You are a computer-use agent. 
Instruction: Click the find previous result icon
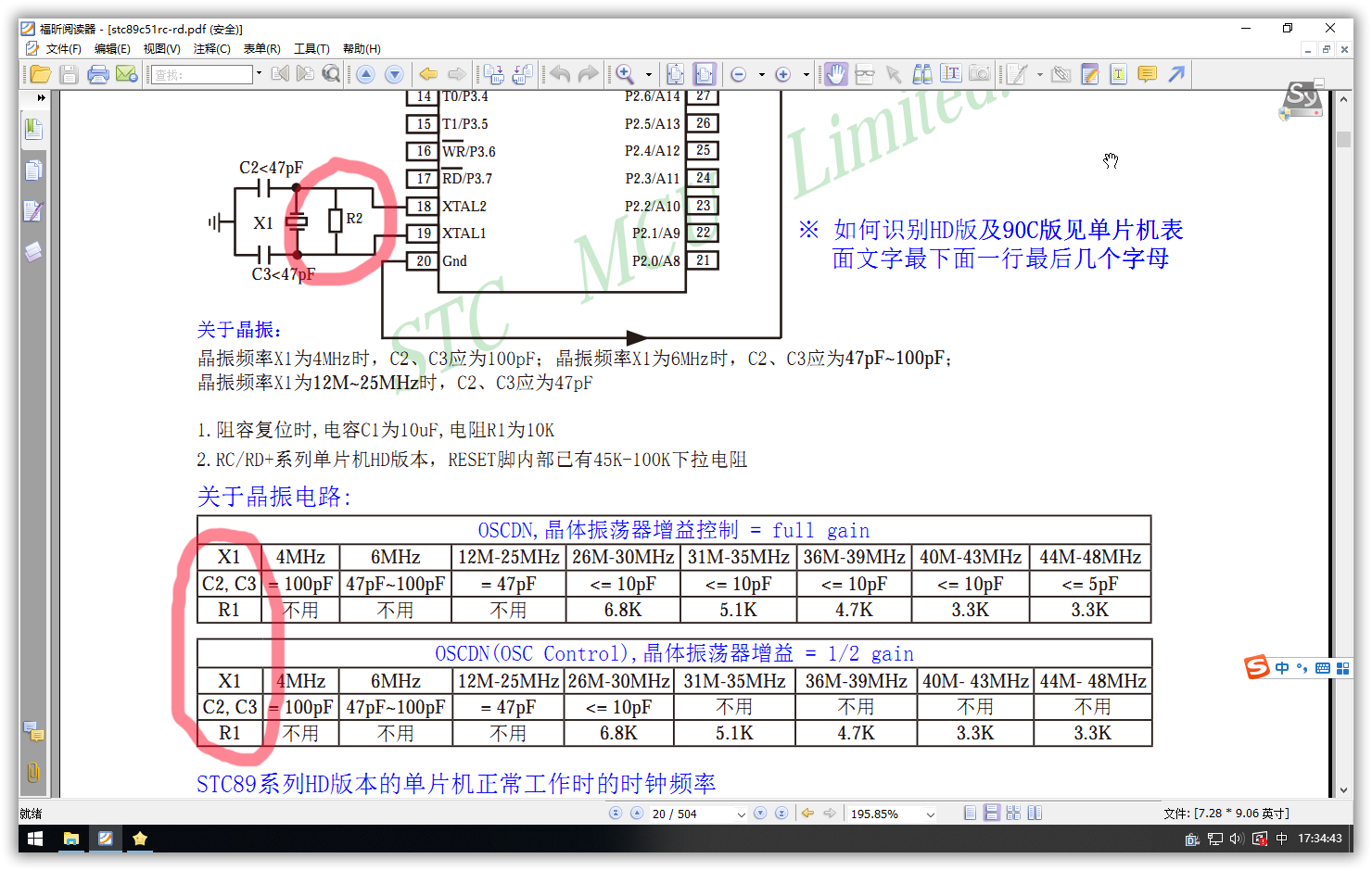point(280,74)
